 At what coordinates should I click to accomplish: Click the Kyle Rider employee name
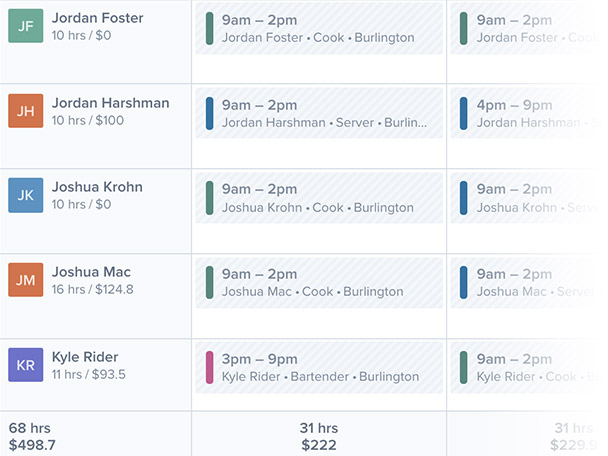(x=85, y=357)
